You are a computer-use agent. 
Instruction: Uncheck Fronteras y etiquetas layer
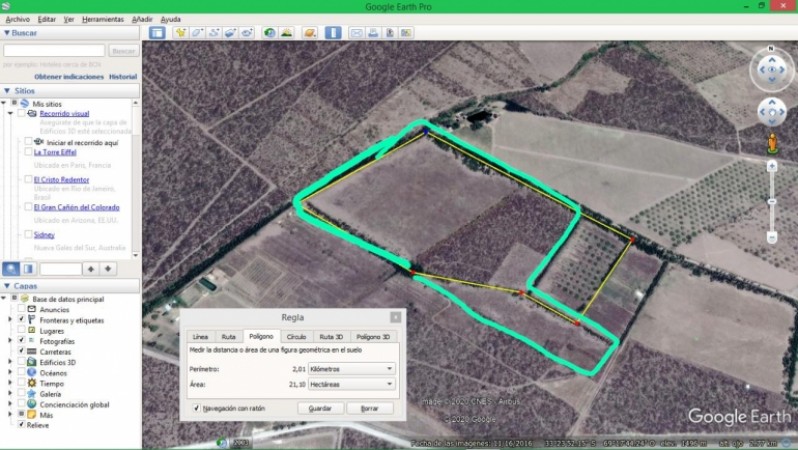click(x=21, y=319)
